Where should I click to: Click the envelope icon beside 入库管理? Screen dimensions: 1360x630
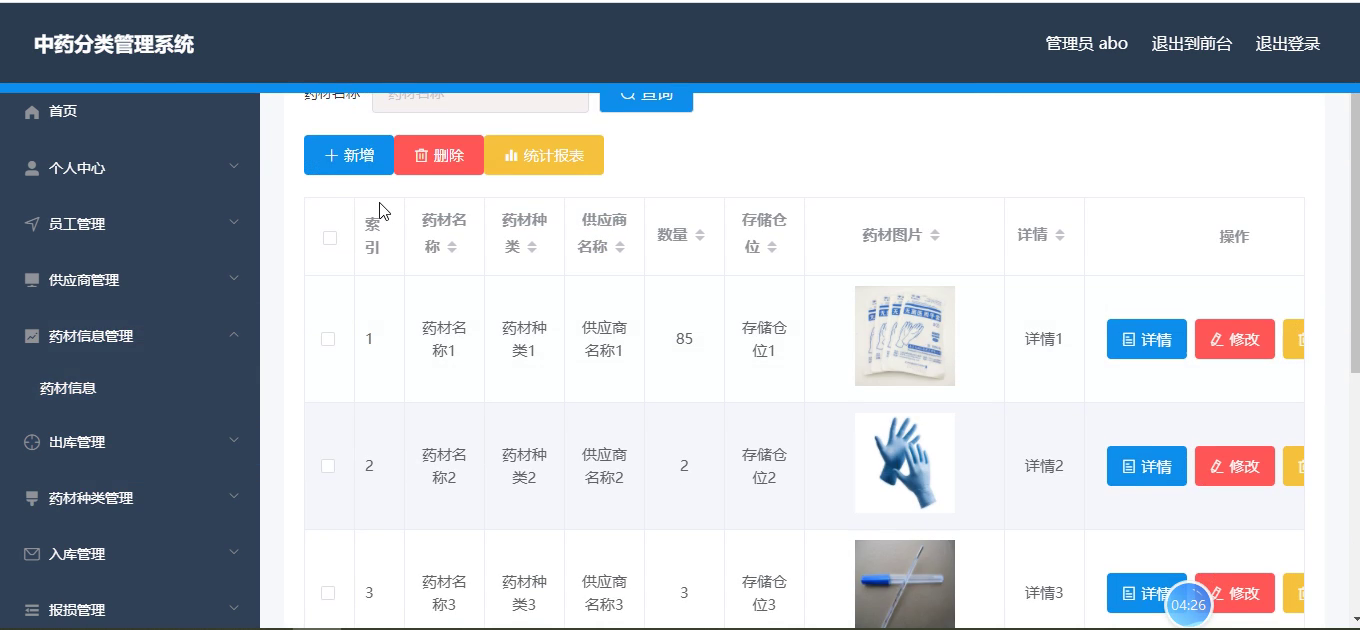[x=32, y=554]
